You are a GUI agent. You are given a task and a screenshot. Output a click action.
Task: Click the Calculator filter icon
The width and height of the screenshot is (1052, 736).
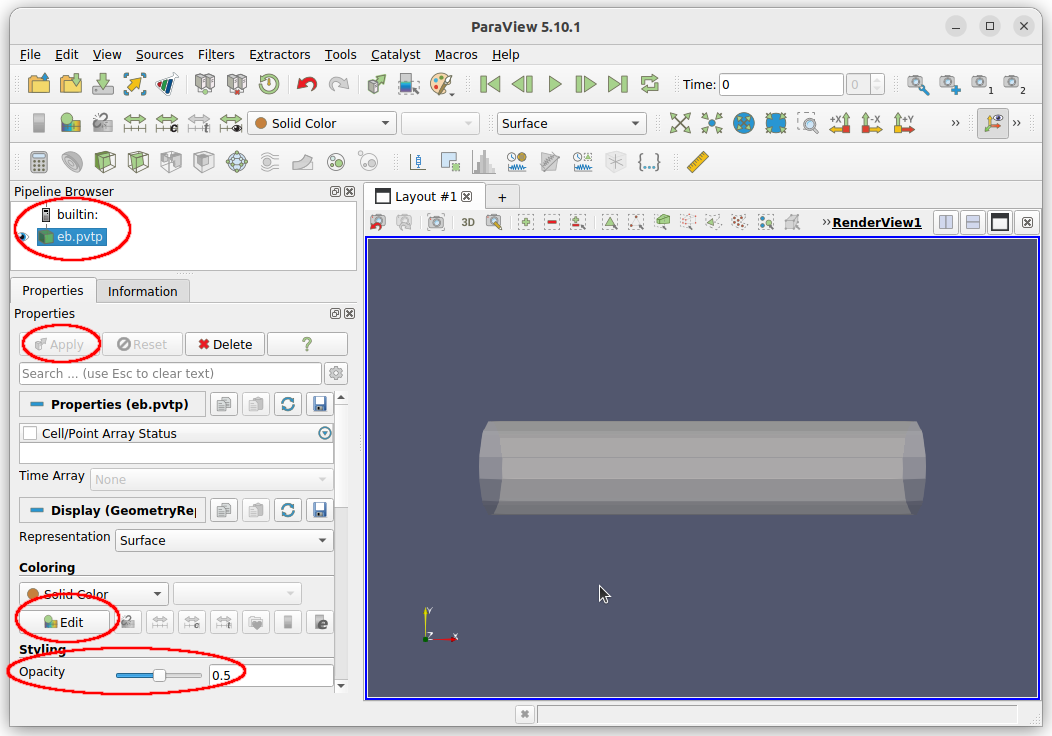pyautogui.click(x=39, y=162)
